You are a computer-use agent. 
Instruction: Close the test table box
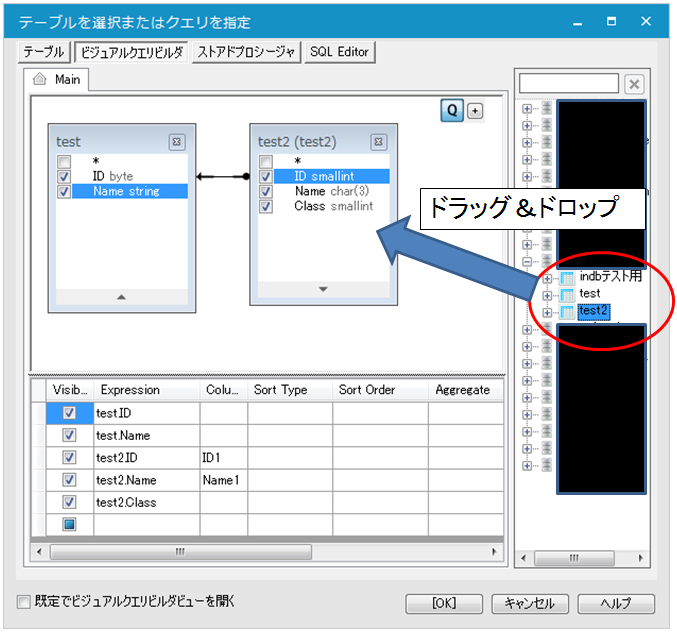click(x=176, y=142)
